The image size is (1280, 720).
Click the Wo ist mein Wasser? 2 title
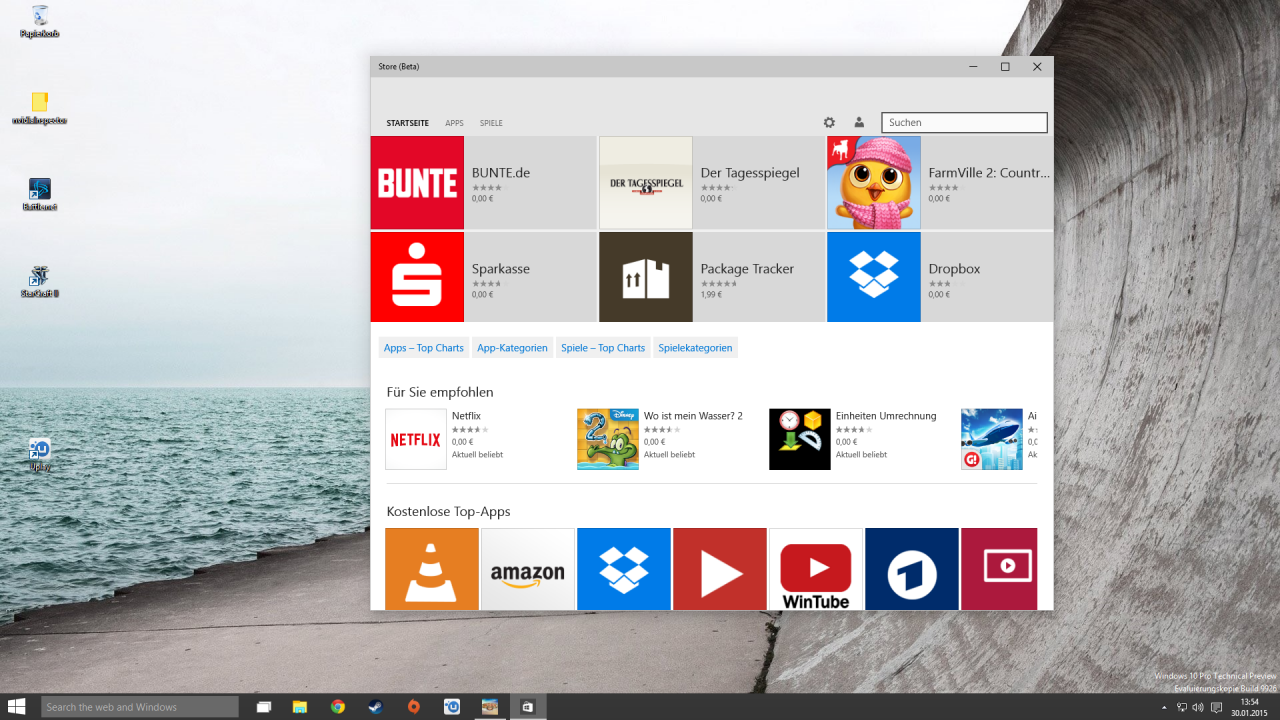(x=693, y=416)
